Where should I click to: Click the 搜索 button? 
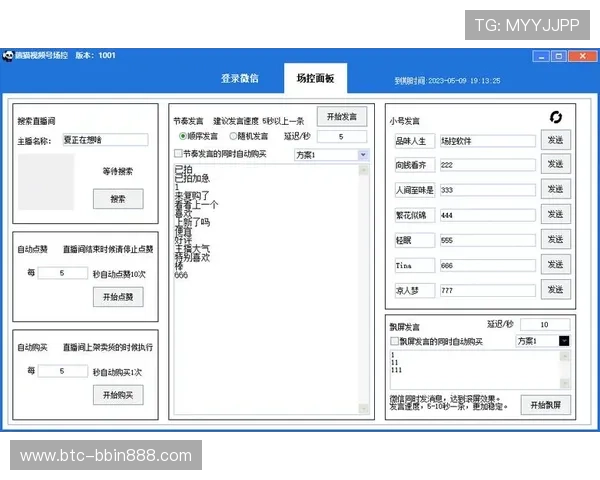[x=118, y=199]
